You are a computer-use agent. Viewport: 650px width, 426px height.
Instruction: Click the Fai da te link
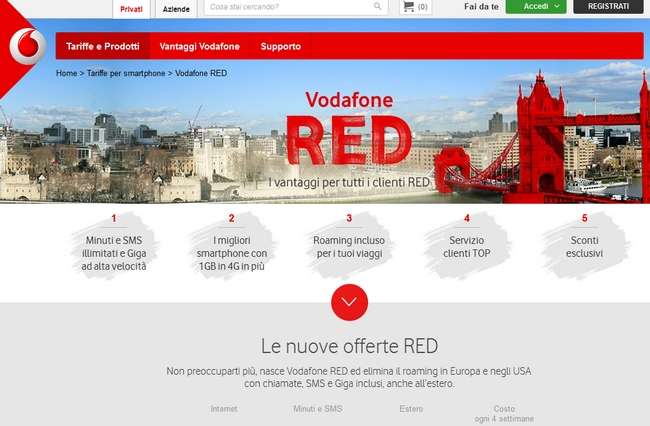[481, 7]
